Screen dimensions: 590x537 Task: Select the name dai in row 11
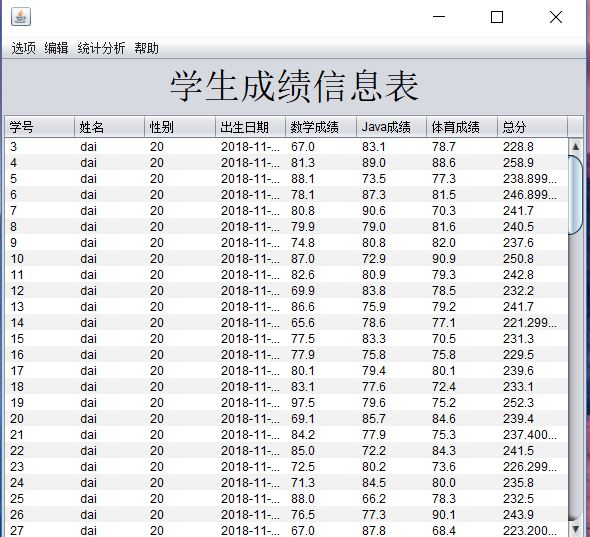click(110, 275)
